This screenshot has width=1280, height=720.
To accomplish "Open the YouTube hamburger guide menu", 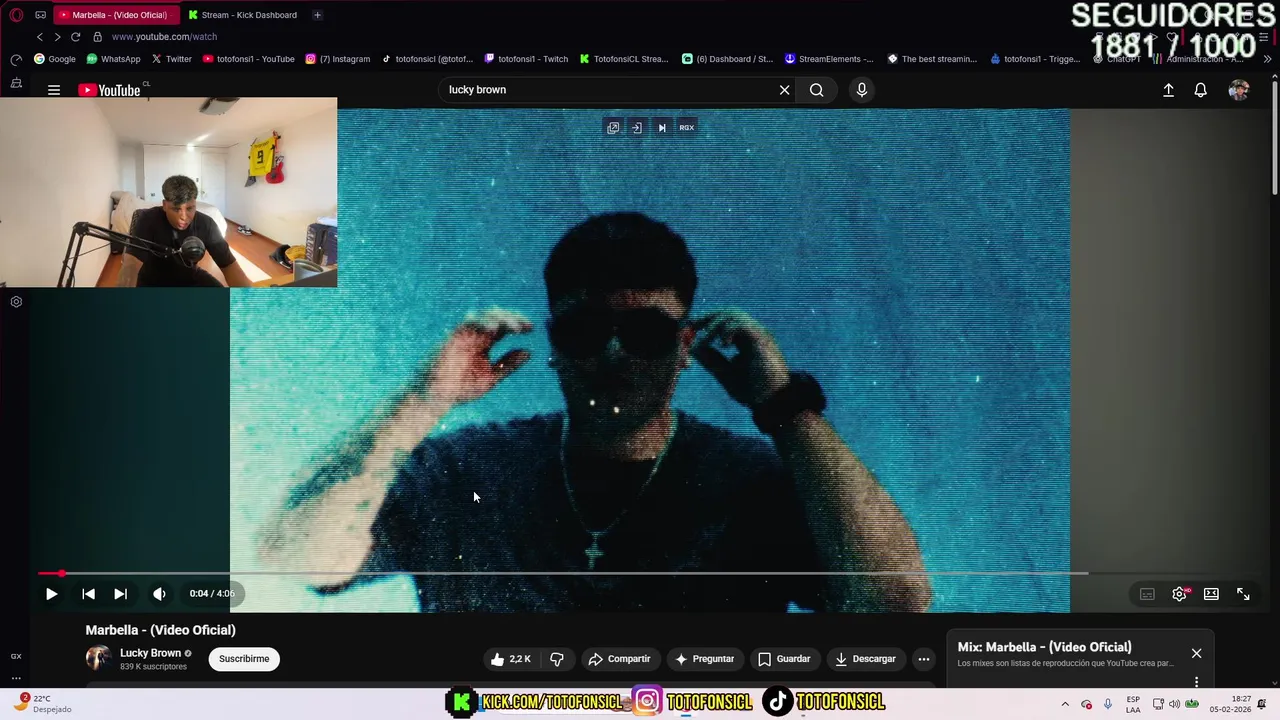I will pyautogui.click(x=54, y=90).
